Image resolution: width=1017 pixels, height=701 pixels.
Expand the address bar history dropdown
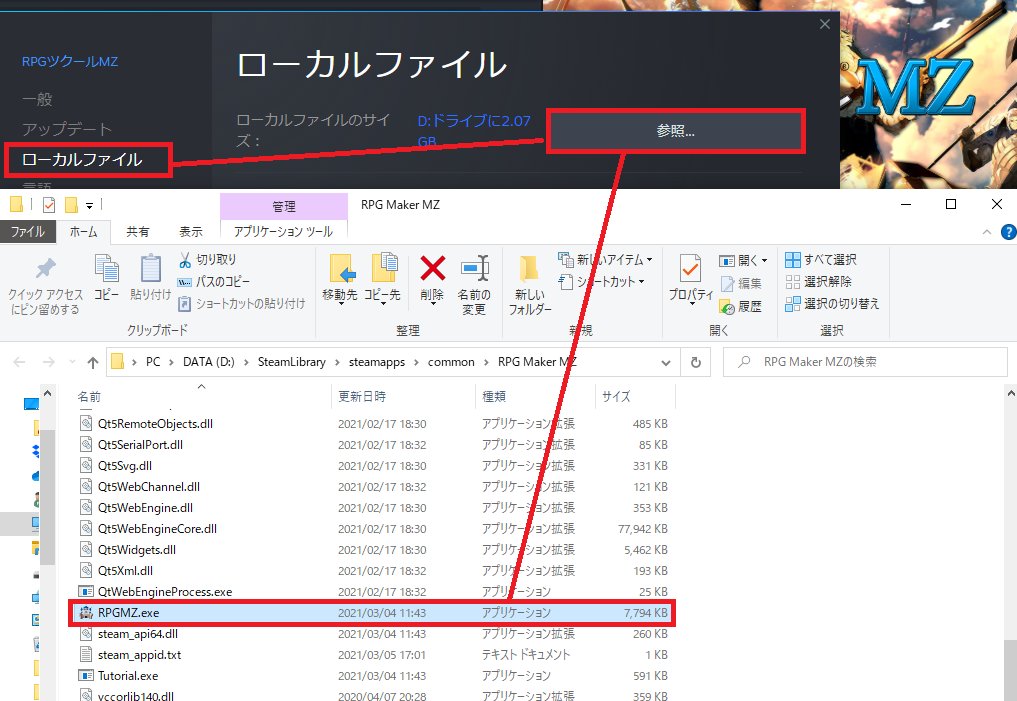click(665, 362)
